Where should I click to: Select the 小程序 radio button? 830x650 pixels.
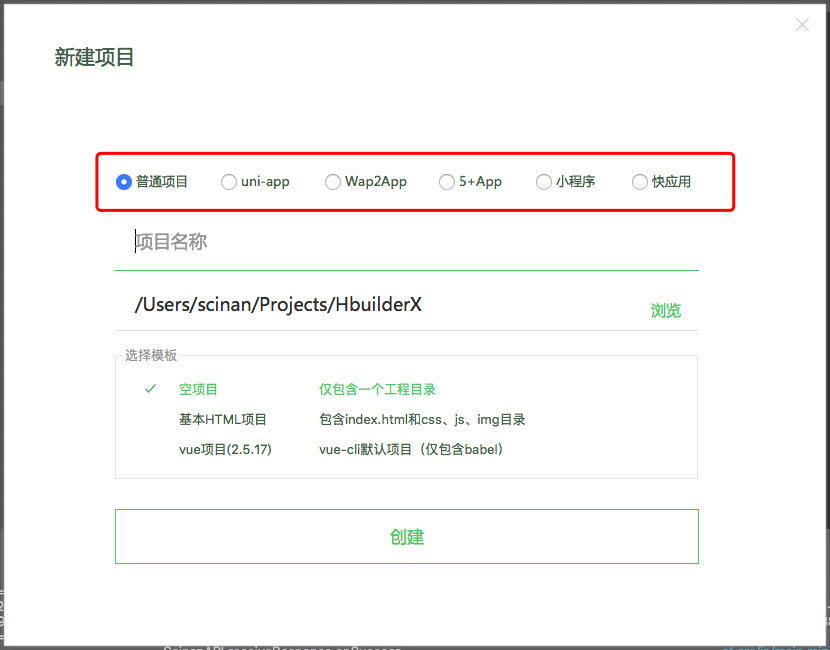coord(544,182)
